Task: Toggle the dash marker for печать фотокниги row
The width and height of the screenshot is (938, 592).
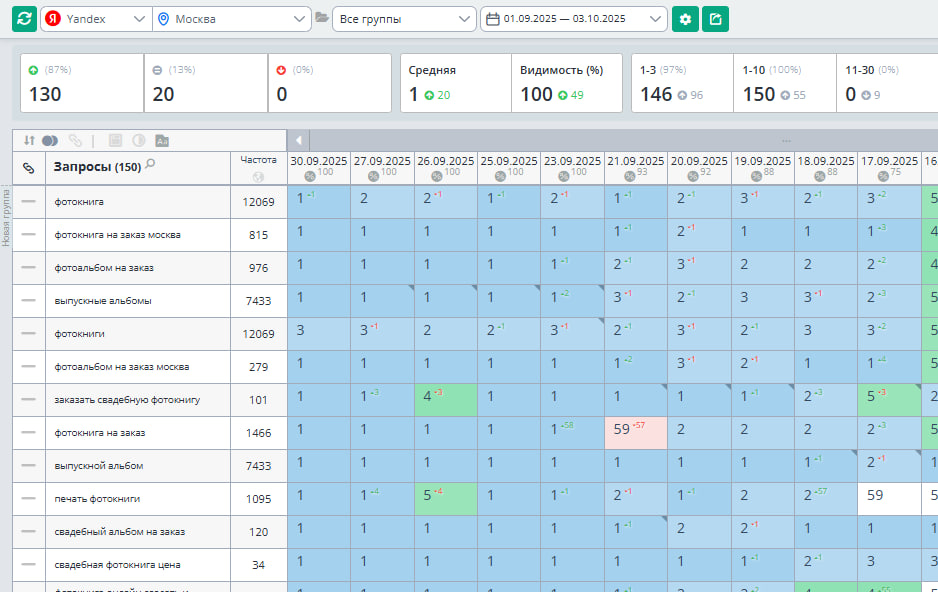Action: [x=29, y=498]
